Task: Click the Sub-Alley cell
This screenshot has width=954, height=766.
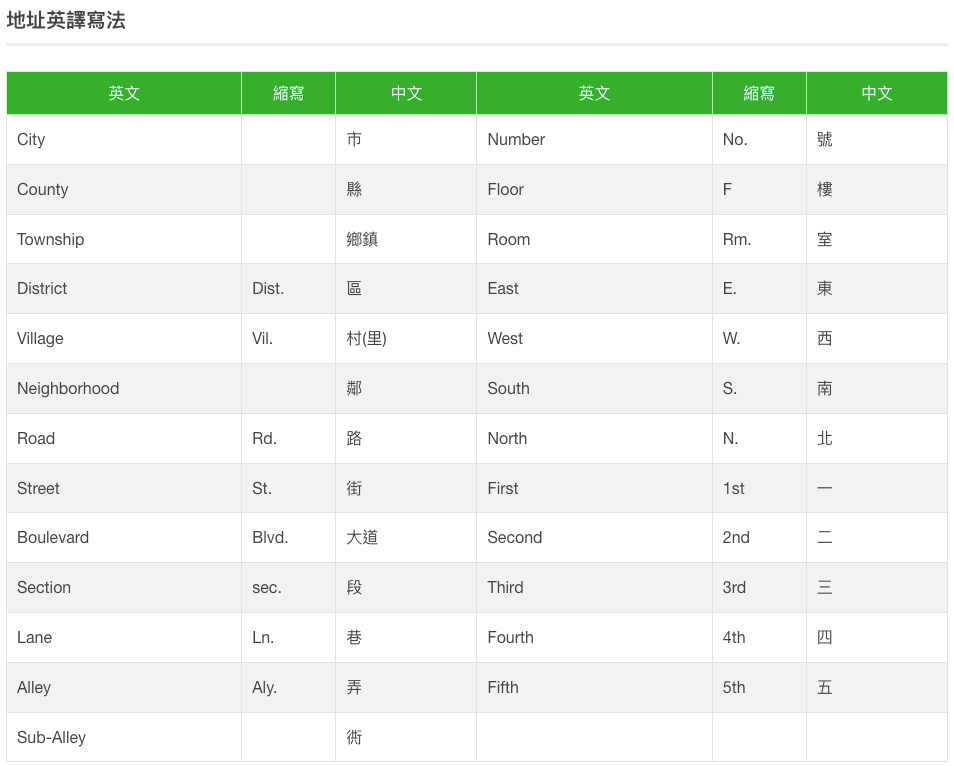Action: [52, 737]
